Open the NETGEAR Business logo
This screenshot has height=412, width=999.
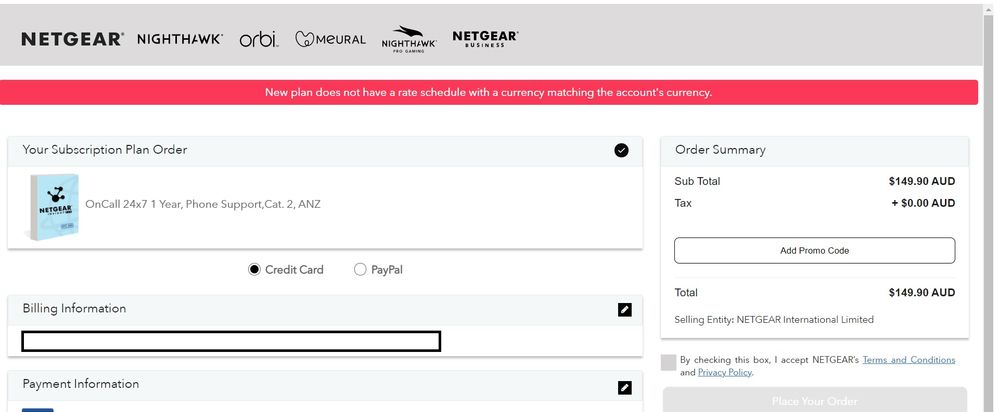(x=485, y=39)
